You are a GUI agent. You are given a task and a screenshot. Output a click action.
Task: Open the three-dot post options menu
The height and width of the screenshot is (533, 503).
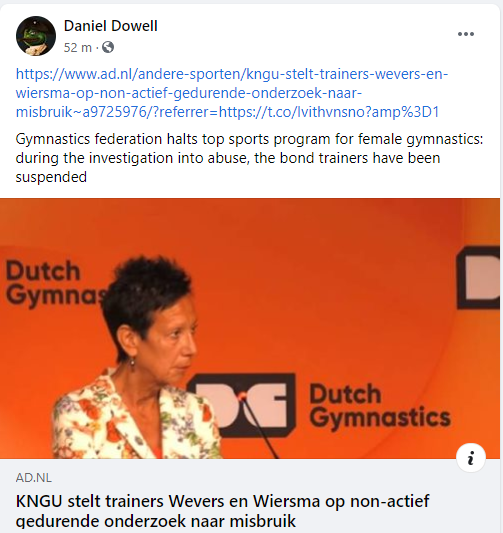pos(466,34)
